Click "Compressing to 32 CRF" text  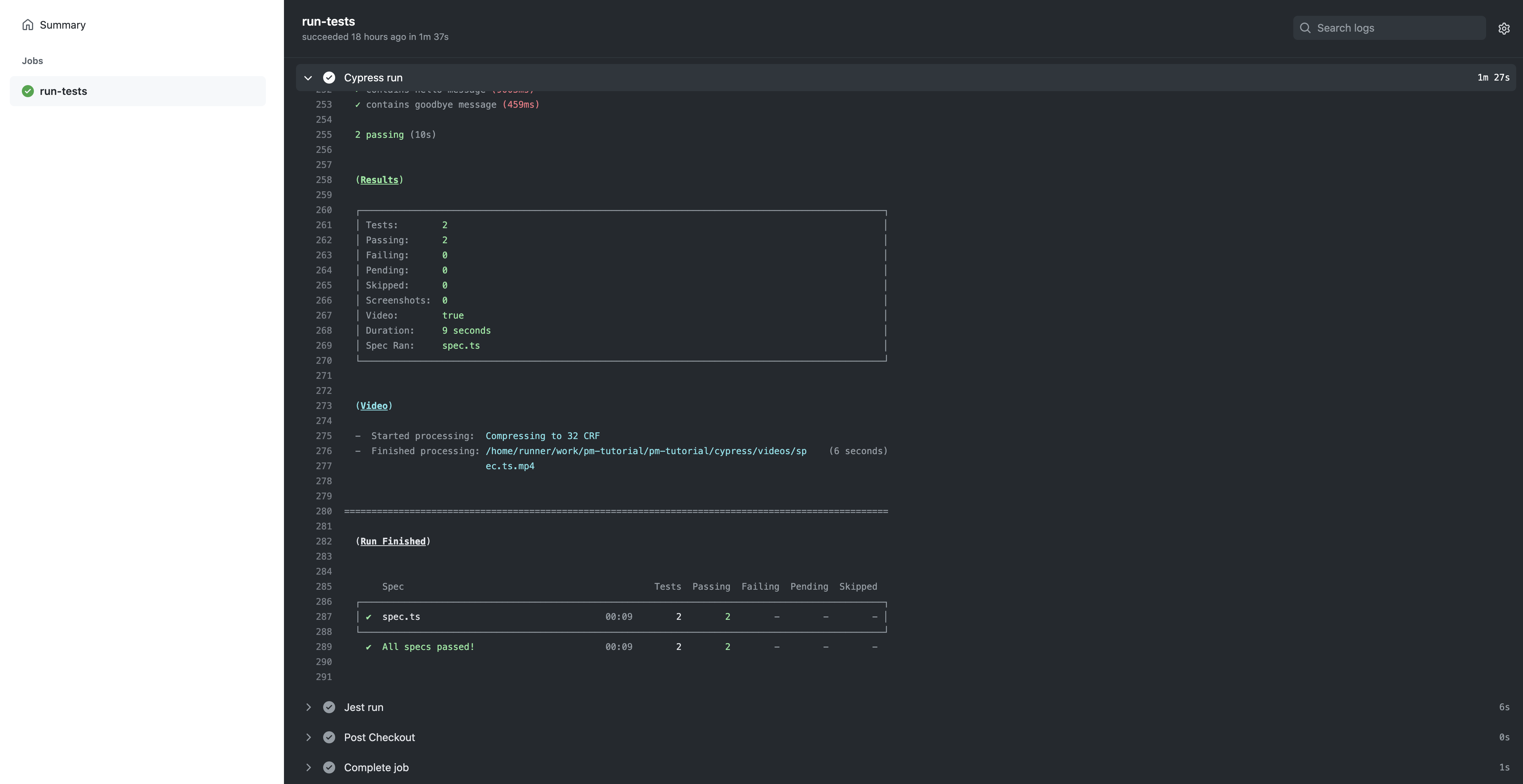click(542, 436)
